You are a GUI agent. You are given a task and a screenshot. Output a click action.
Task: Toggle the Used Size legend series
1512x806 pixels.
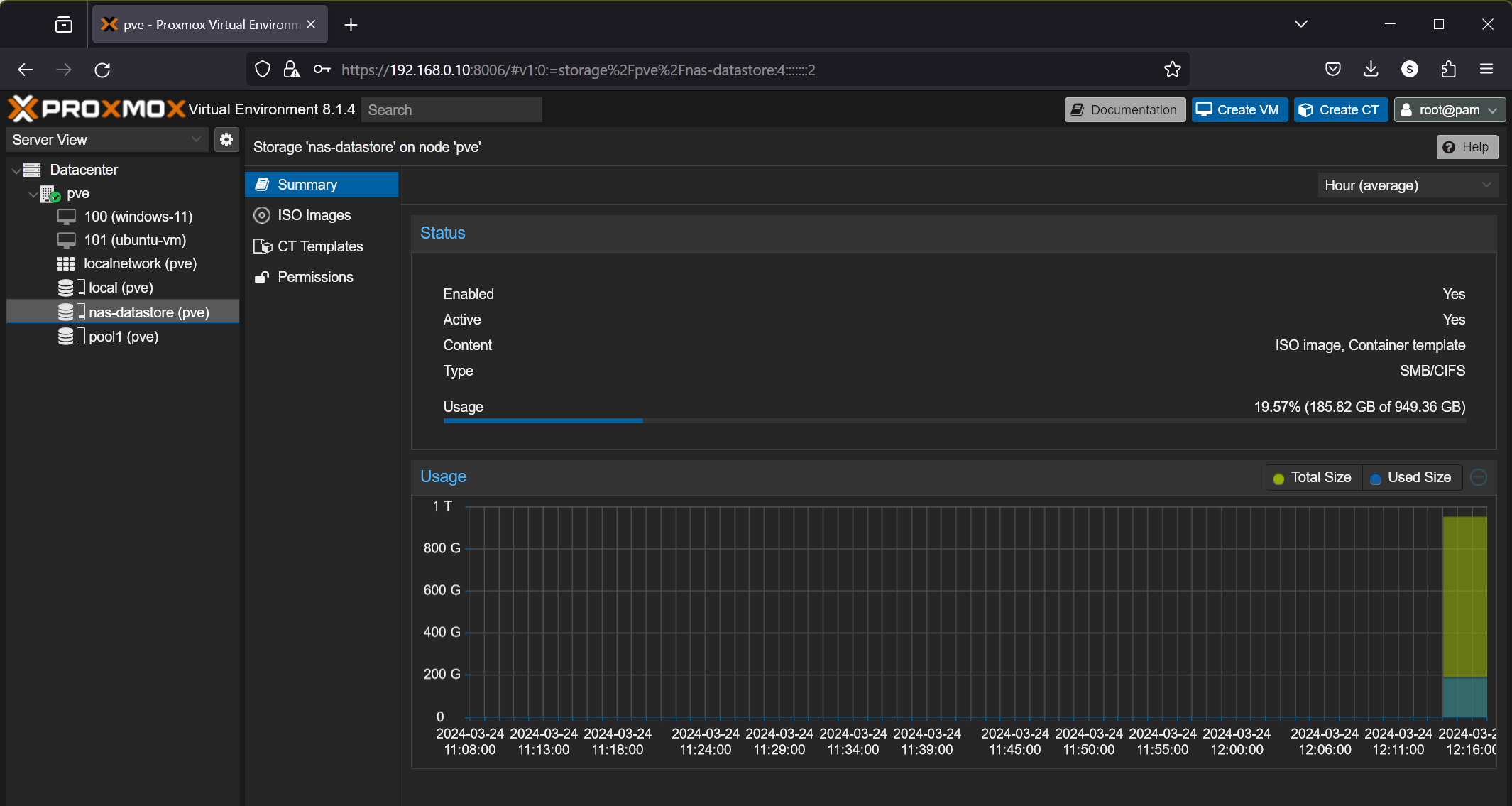(1411, 478)
